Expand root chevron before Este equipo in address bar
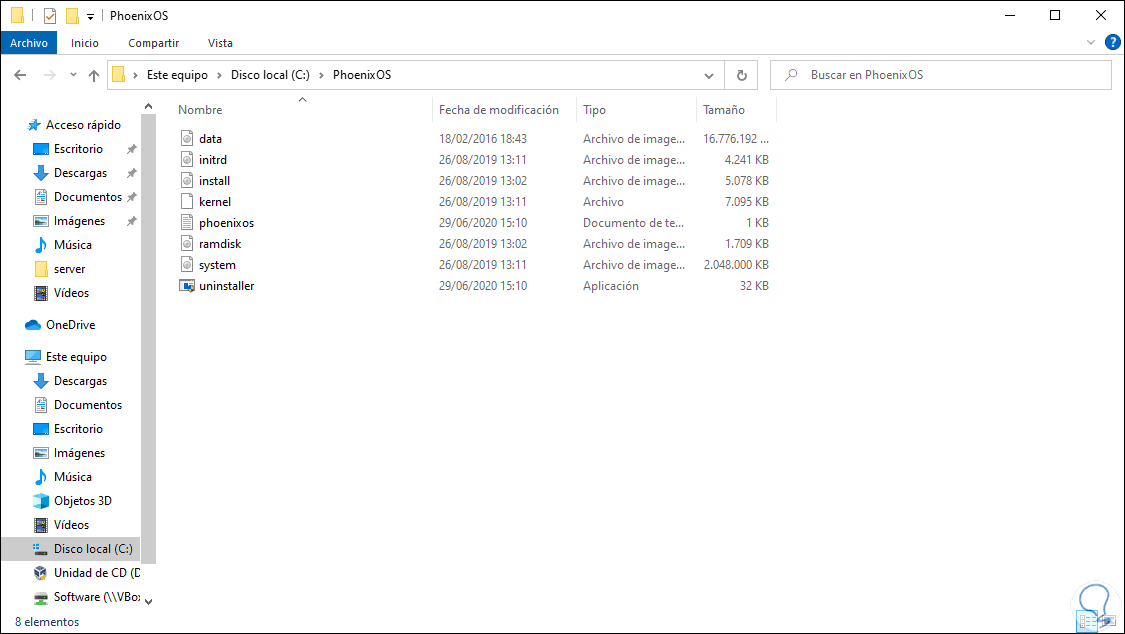Viewport: 1125px width, 634px height. (135, 75)
